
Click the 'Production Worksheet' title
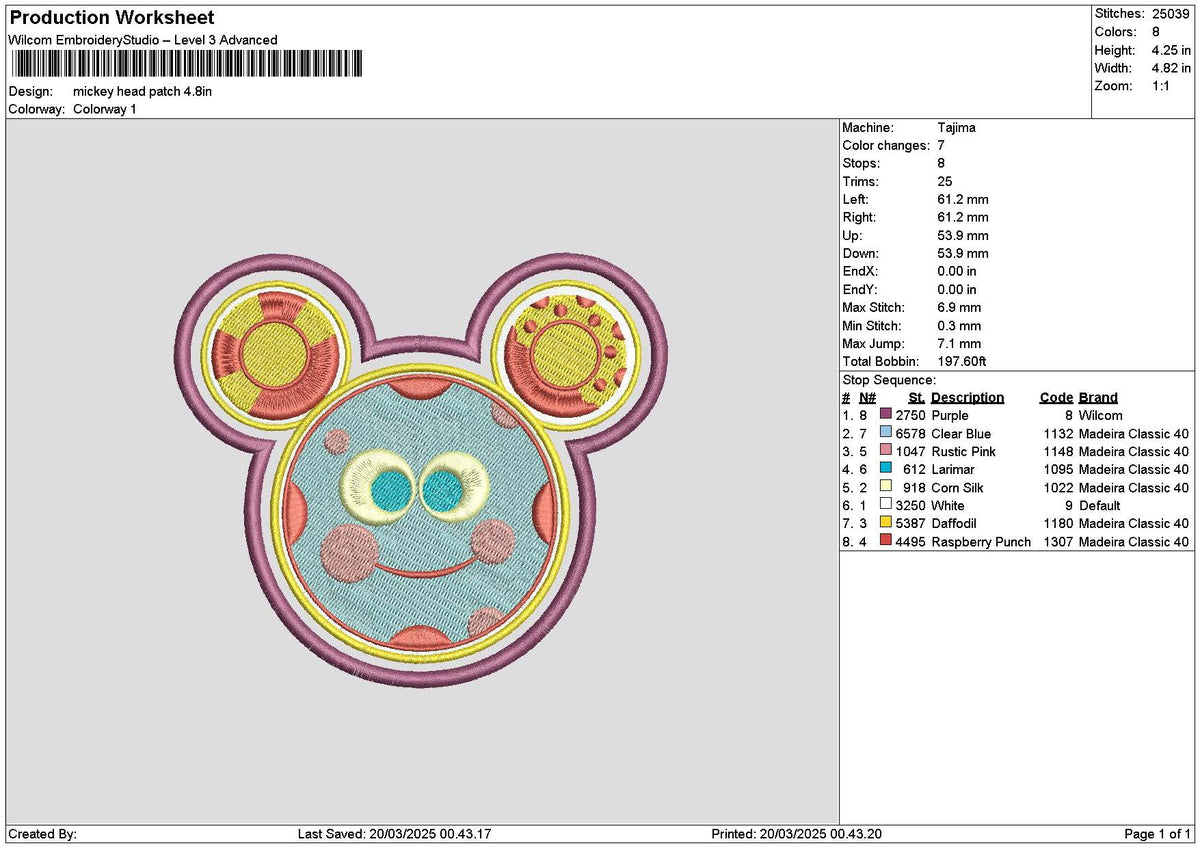point(111,18)
